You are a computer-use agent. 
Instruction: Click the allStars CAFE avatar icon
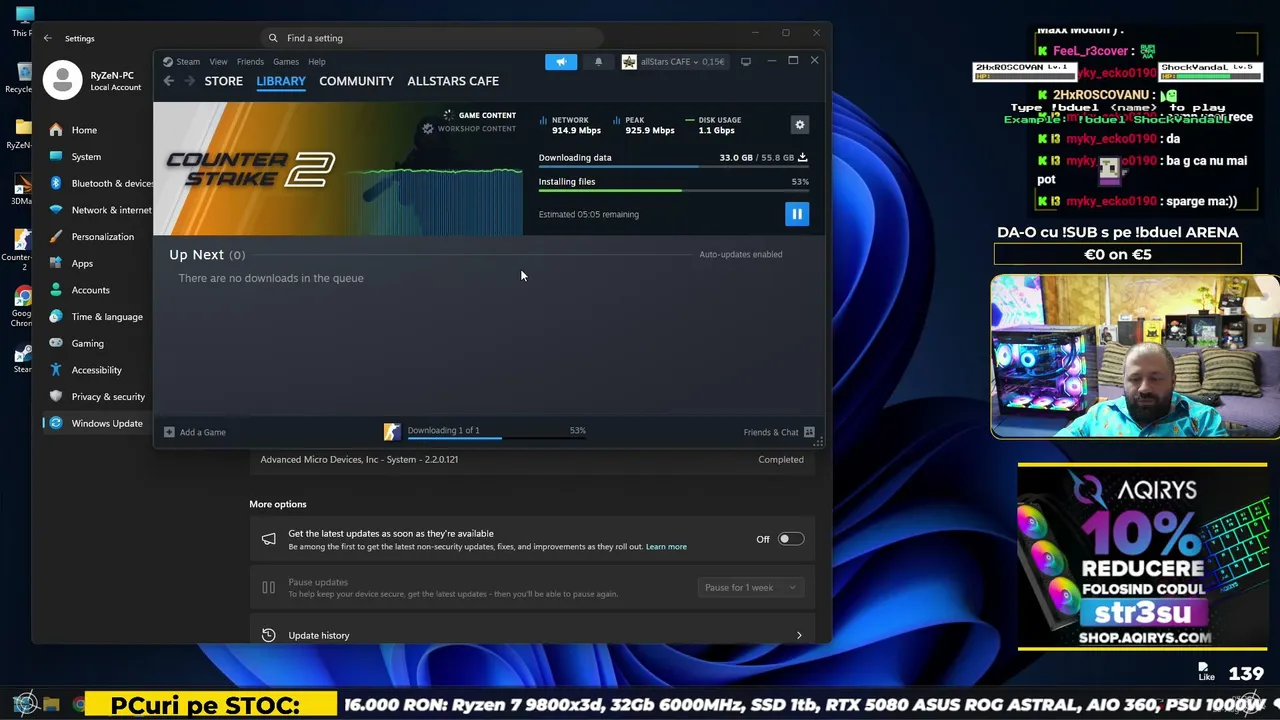click(x=629, y=62)
